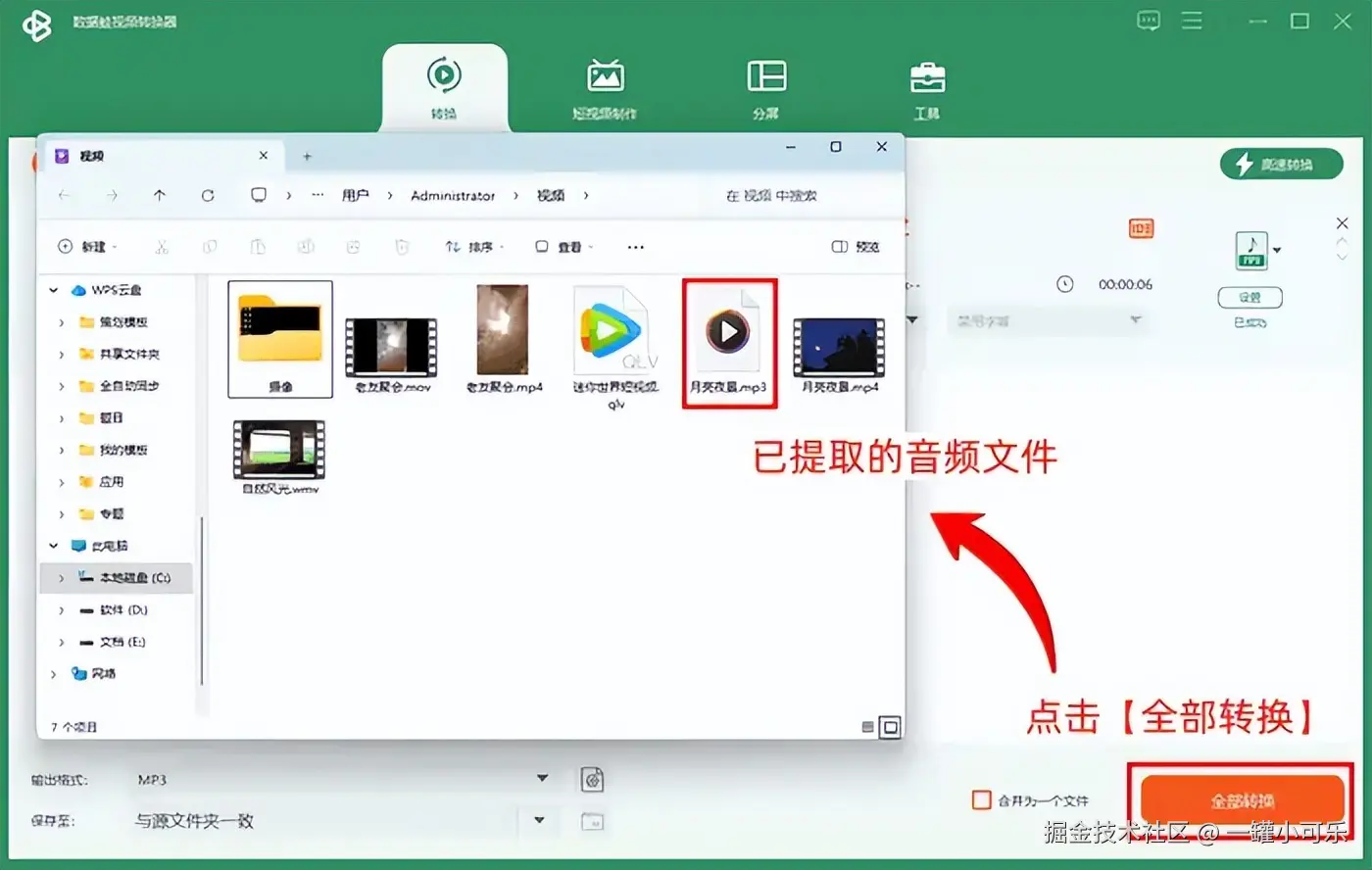Image resolution: width=1372 pixels, height=870 pixels.
Task: Go up one folder level in Explorer
Action: pyautogui.click(x=160, y=195)
